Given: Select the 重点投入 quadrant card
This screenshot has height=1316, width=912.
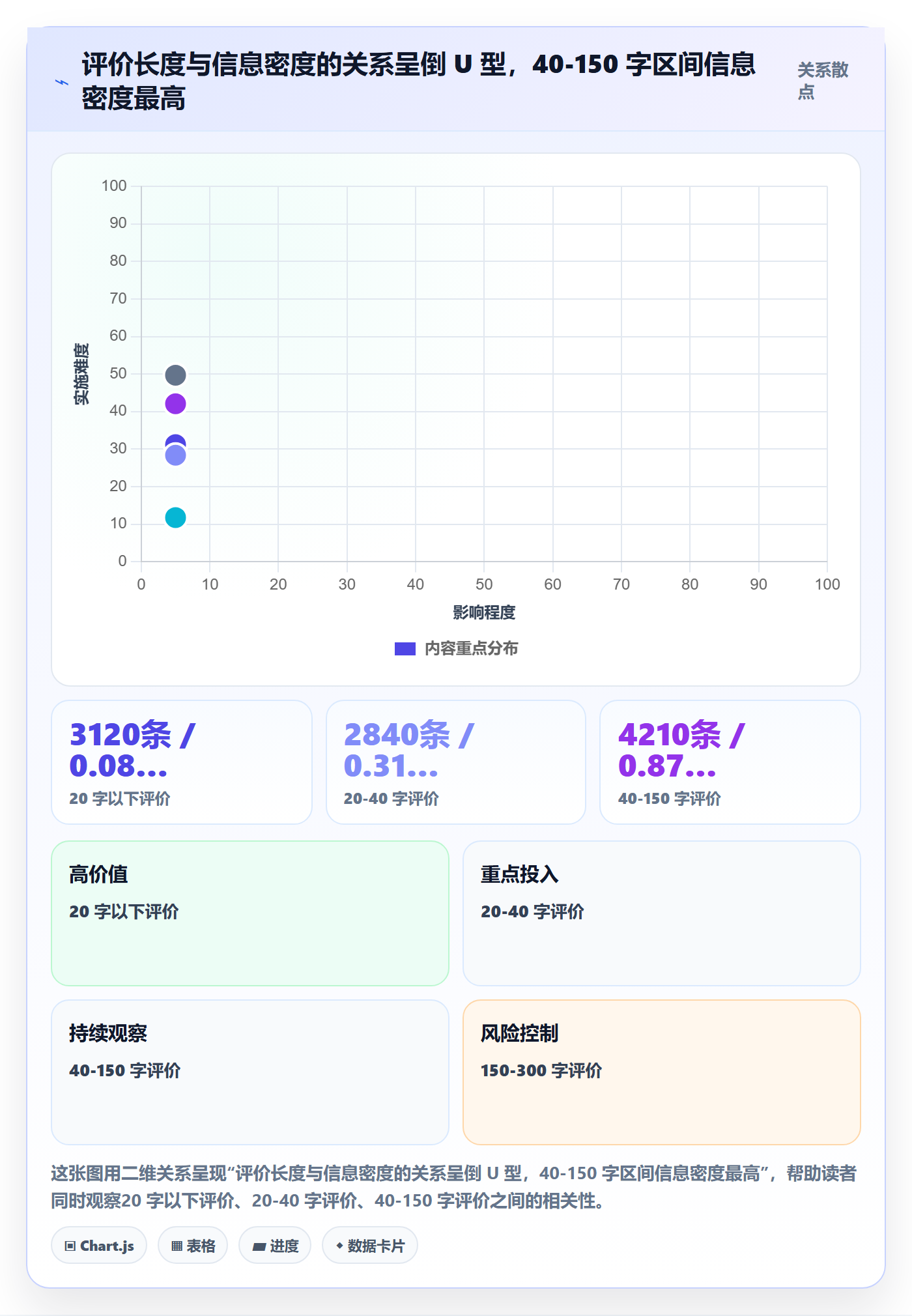Looking at the screenshot, I should tap(662, 913).
